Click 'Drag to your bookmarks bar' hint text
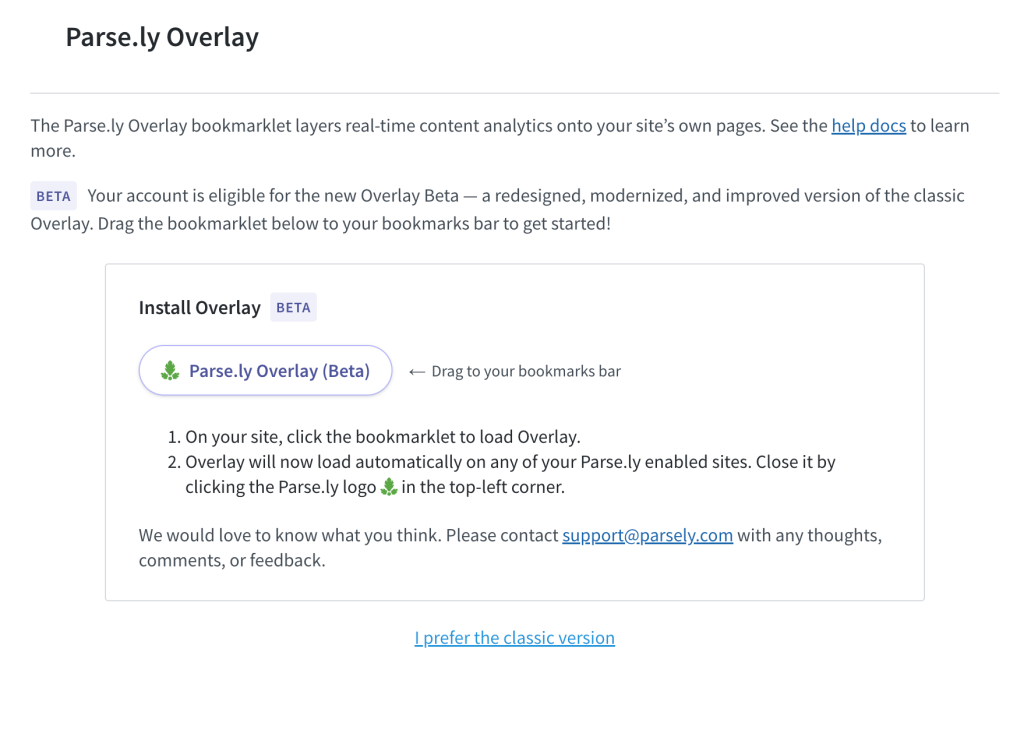 point(526,371)
